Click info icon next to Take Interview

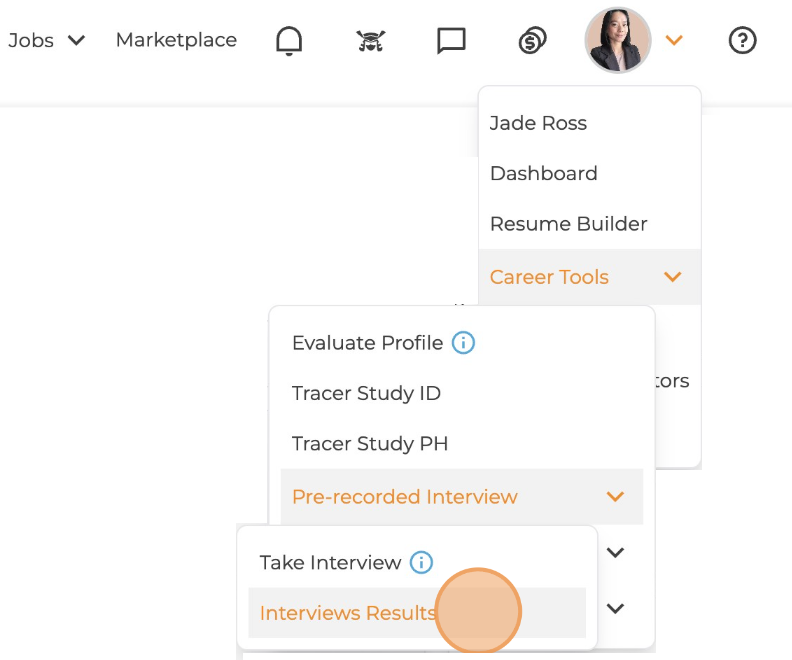tap(422, 563)
